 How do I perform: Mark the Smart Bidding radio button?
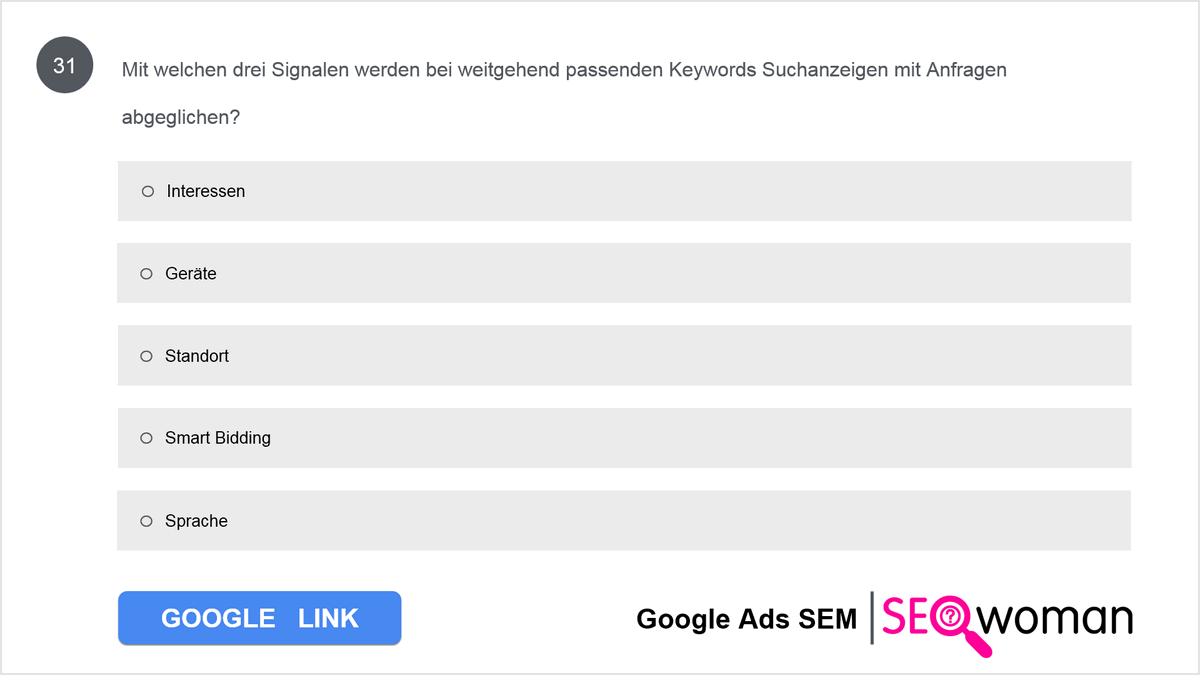click(147, 438)
